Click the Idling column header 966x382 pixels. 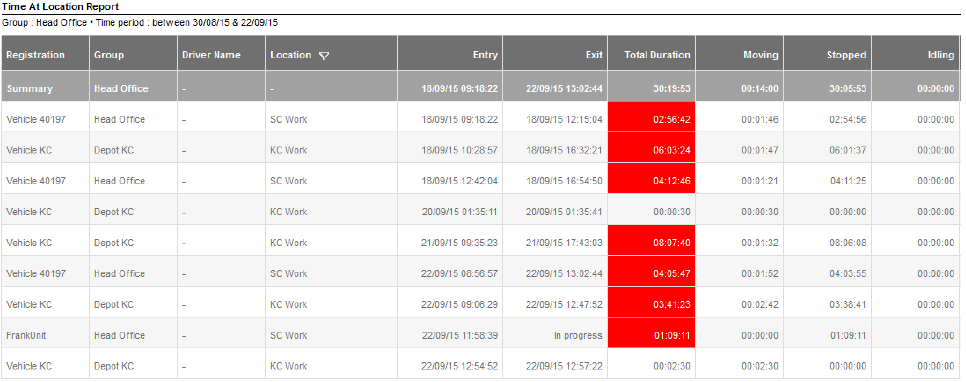941,55
